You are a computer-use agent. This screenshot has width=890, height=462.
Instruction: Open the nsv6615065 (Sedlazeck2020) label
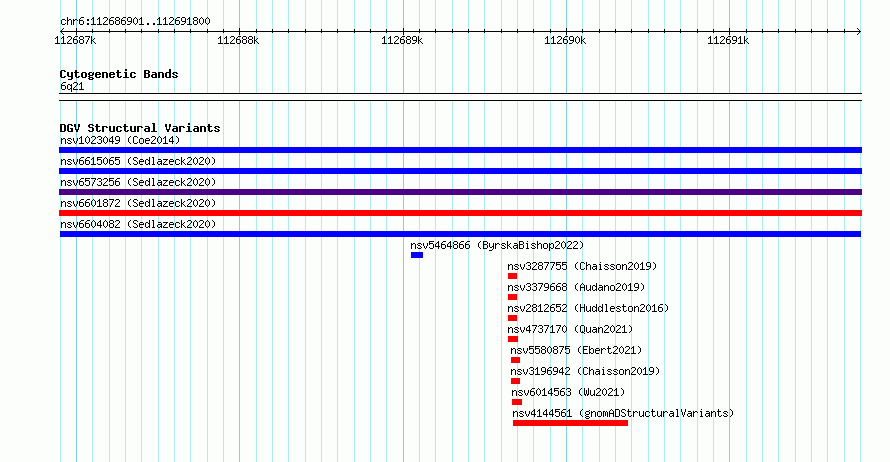(138, 161)
